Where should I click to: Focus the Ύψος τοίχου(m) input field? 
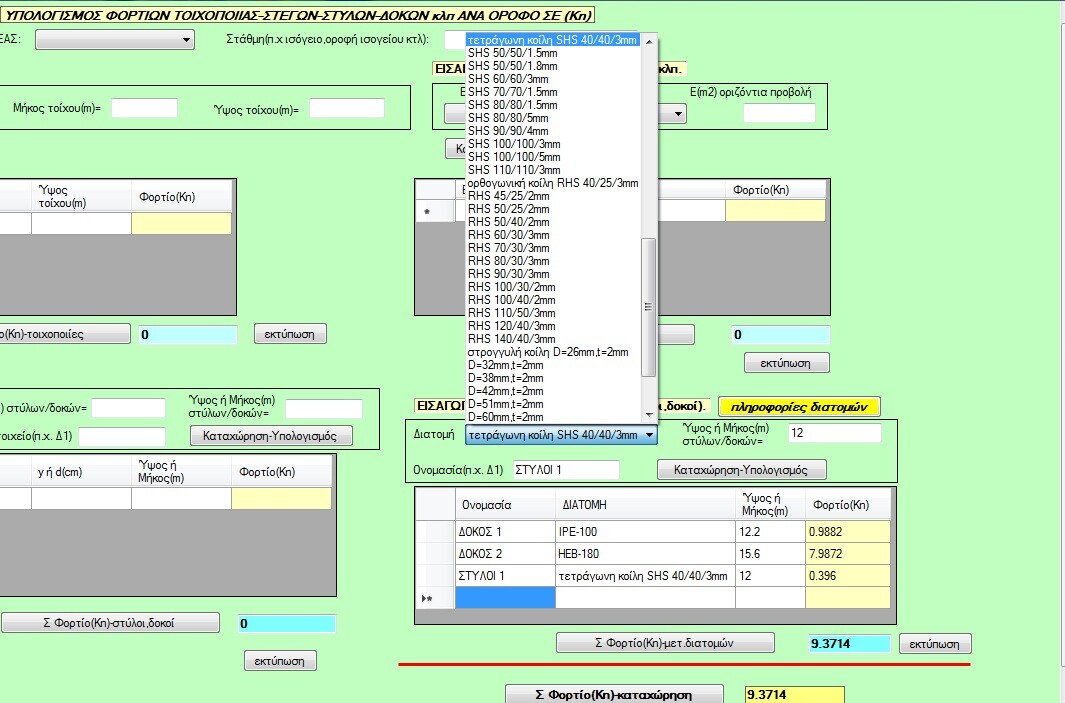pyautogui.click(x=346, y=108)
